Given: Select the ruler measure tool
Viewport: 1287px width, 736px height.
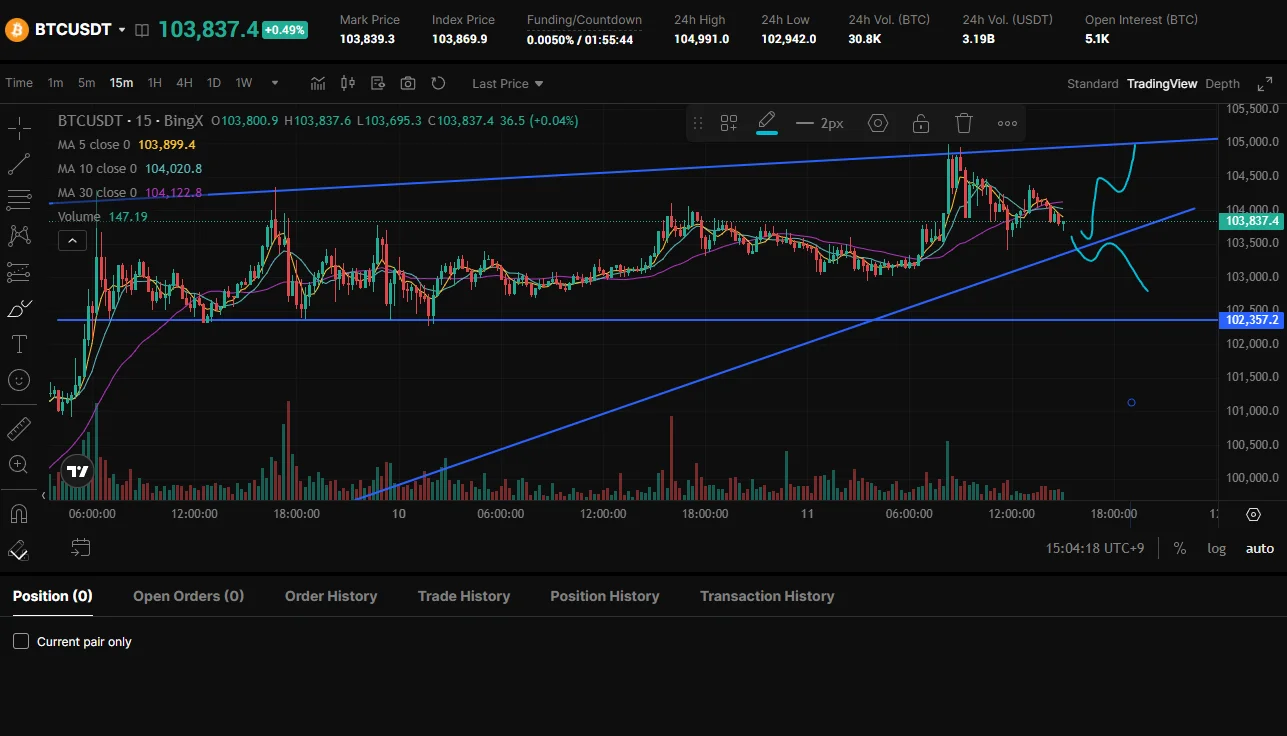Looking at the screenshot, I should coord(19,429).
